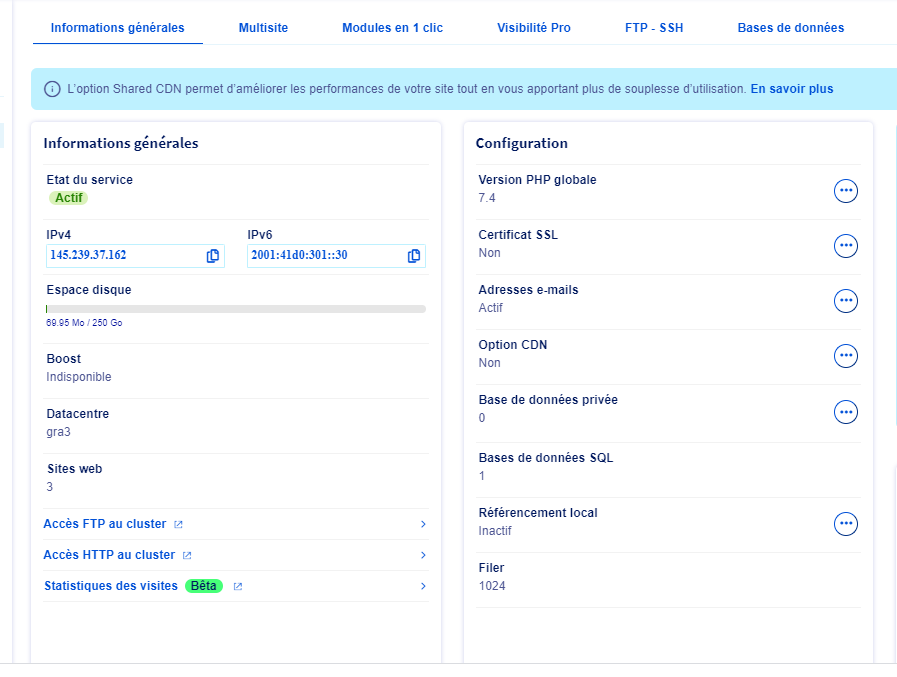Open Base de données privée actions
897x677 pixels.
tap(846, 412)
